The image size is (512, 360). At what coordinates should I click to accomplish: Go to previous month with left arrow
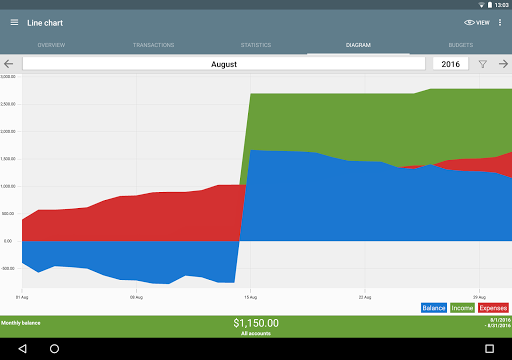9,64
